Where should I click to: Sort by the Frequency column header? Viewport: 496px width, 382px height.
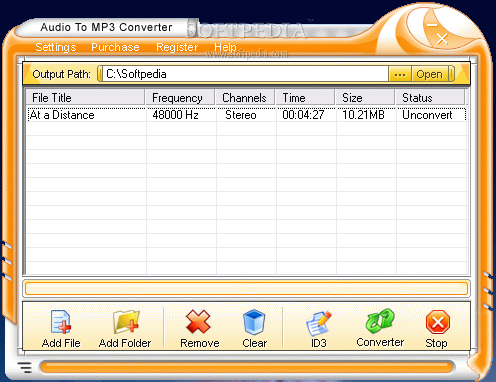(x=180, y=97)
